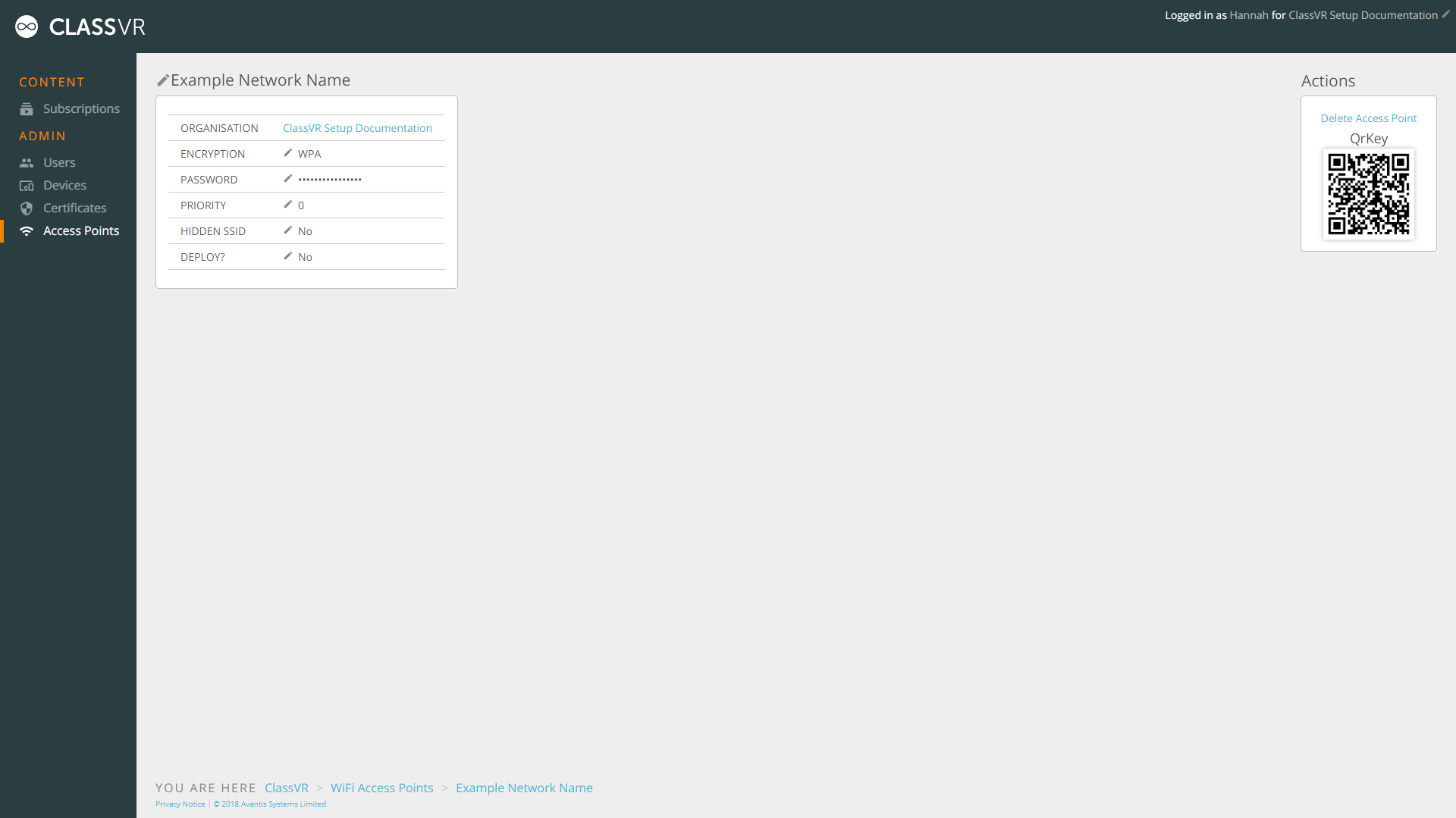This screenshot has height=818, width=1456.
Task: Click the ClassVR wordmark in header
Action: coord(97,27)
